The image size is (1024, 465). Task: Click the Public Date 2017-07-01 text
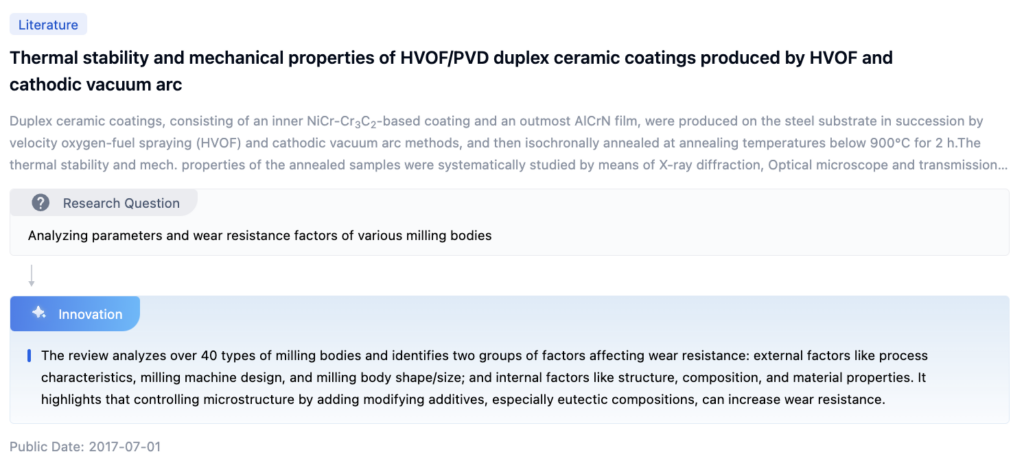[85, 445]
